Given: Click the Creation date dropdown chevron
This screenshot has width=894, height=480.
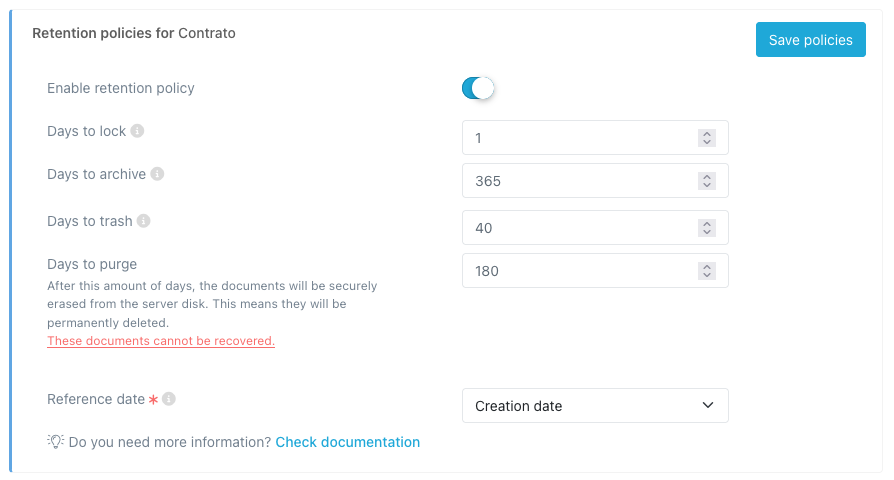Looking at the screenshot, I should (708, 406).
